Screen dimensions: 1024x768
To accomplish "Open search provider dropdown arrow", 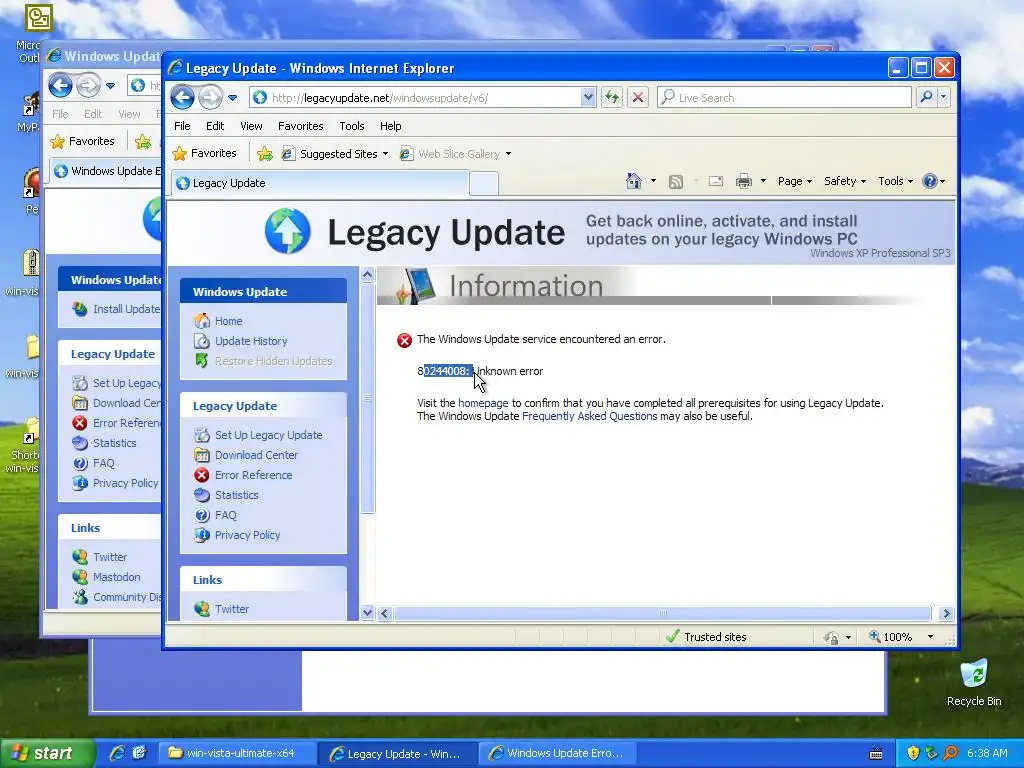I will click(944, 97).
